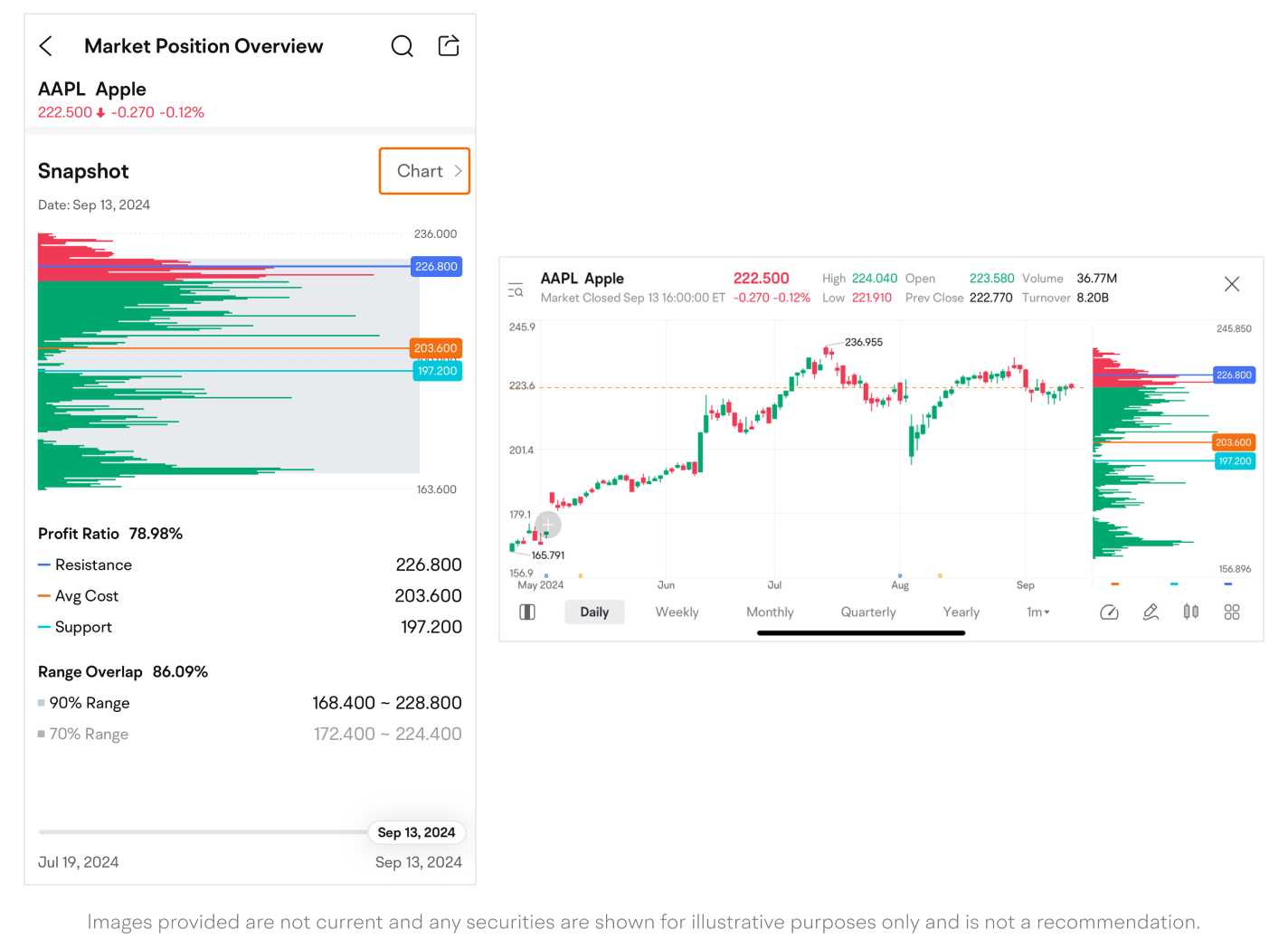Open the speedometer indicator icon

[x=1109, y=612]
